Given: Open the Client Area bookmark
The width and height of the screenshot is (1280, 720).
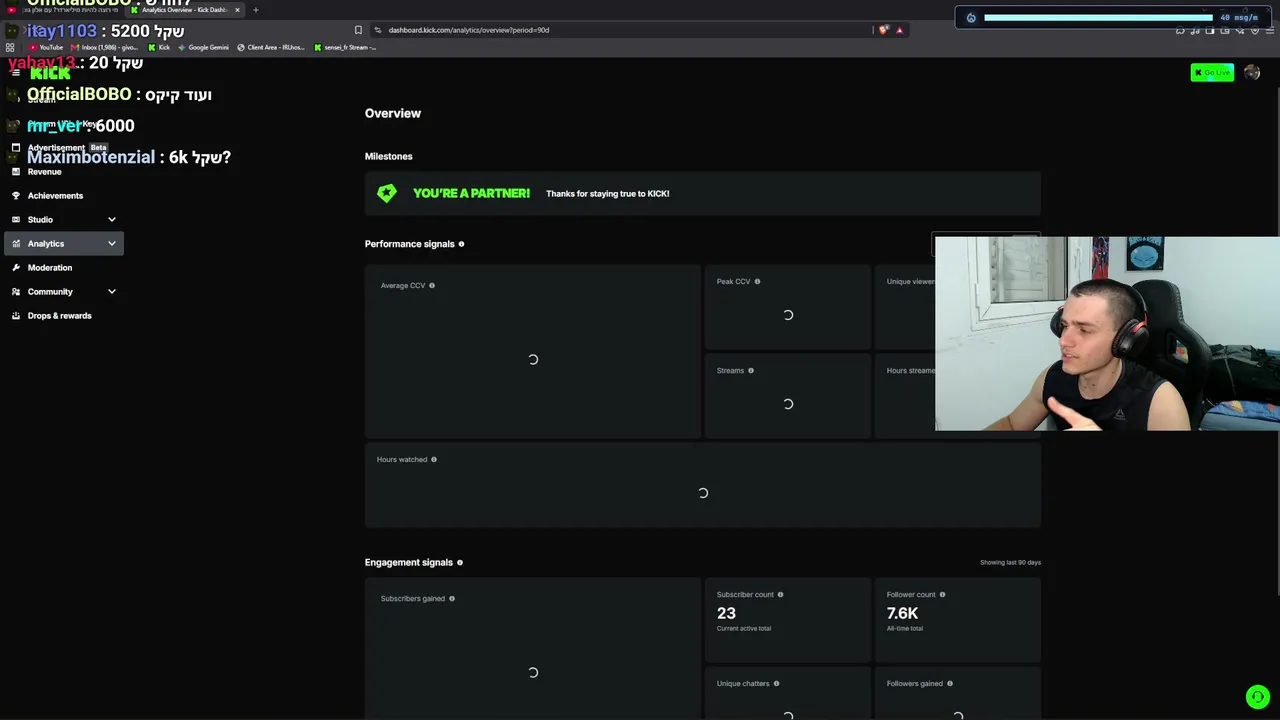Looking at the screenshot, I should [271, 47].
